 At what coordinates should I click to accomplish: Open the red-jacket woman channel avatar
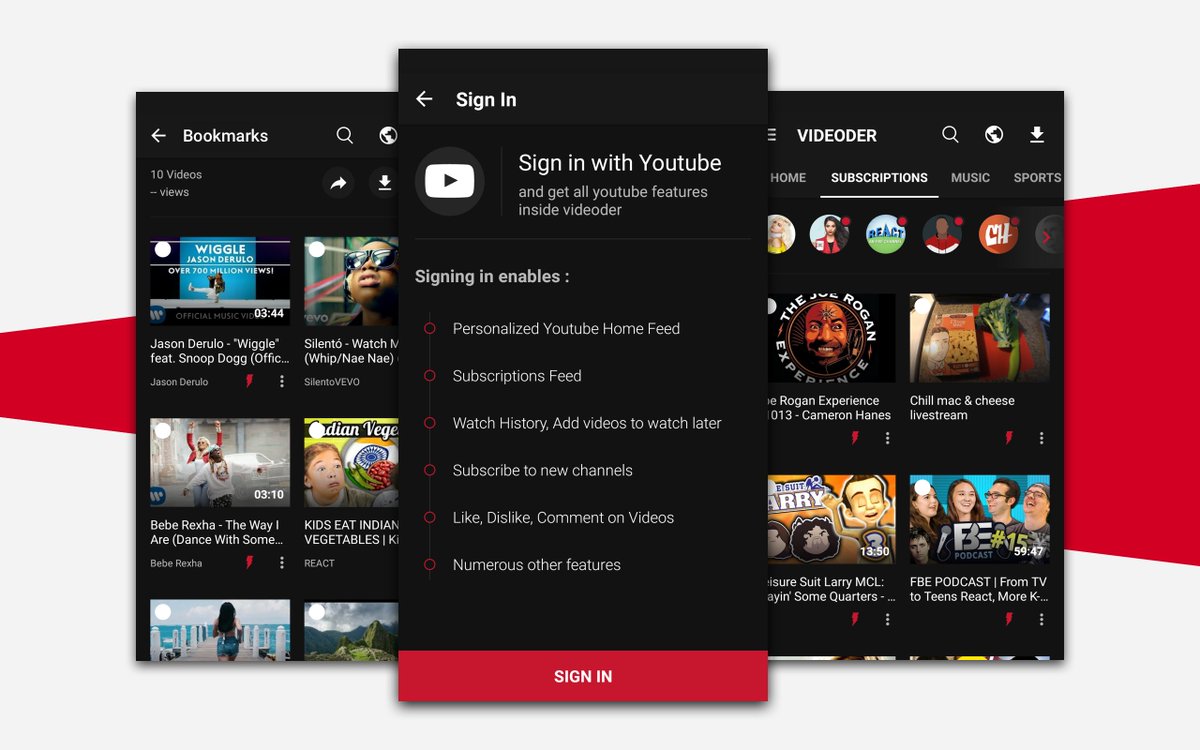829,235
